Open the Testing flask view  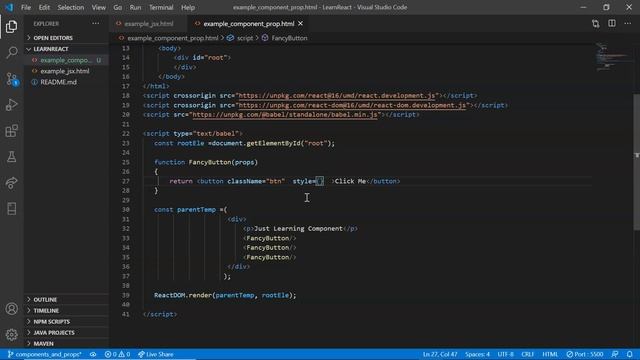(11, 157)
